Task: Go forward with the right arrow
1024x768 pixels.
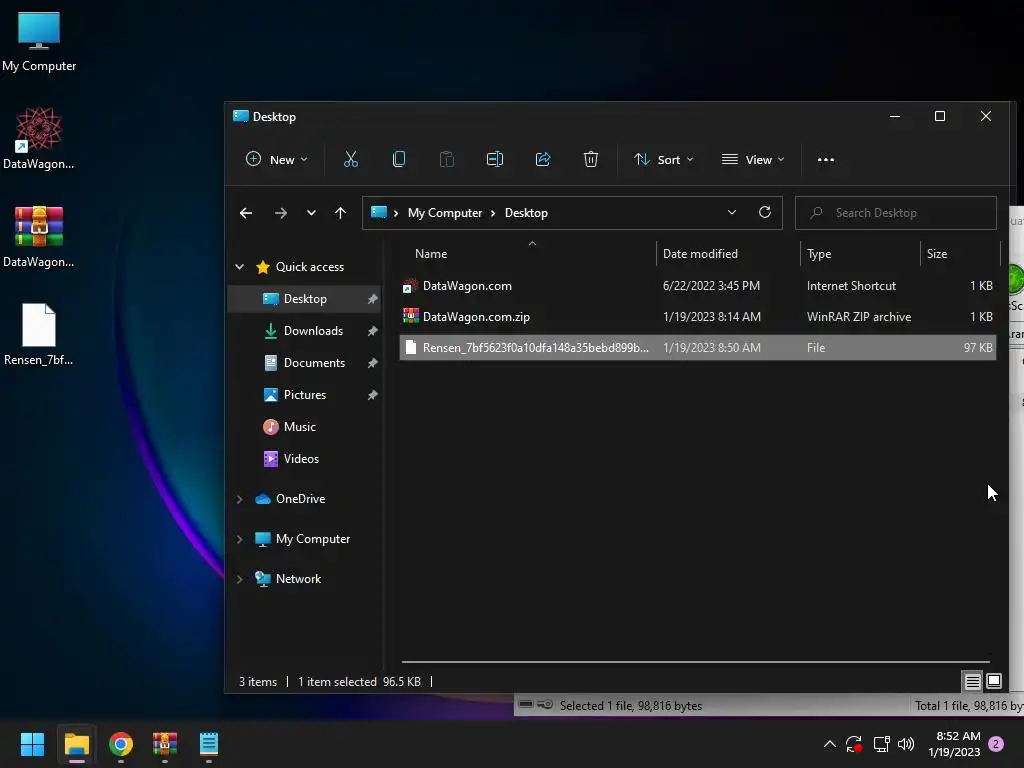Action: [x=280, y=213]
